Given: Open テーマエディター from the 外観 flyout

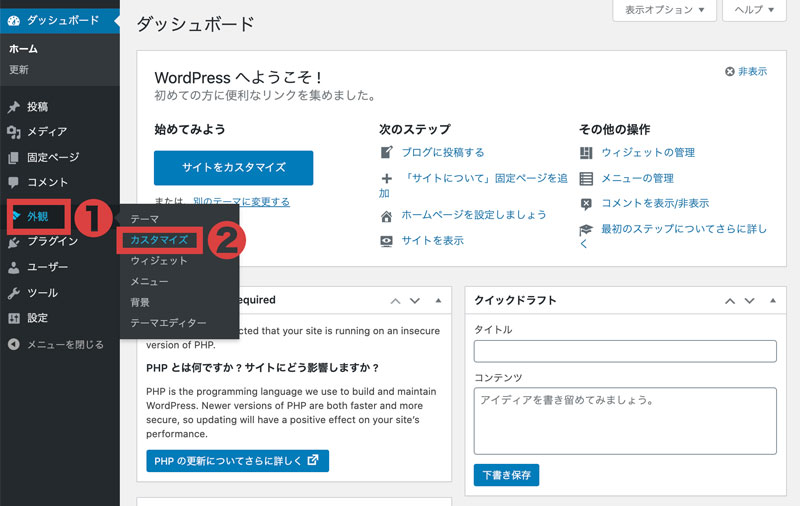Looking at the screenshot, I should [168, 323].
